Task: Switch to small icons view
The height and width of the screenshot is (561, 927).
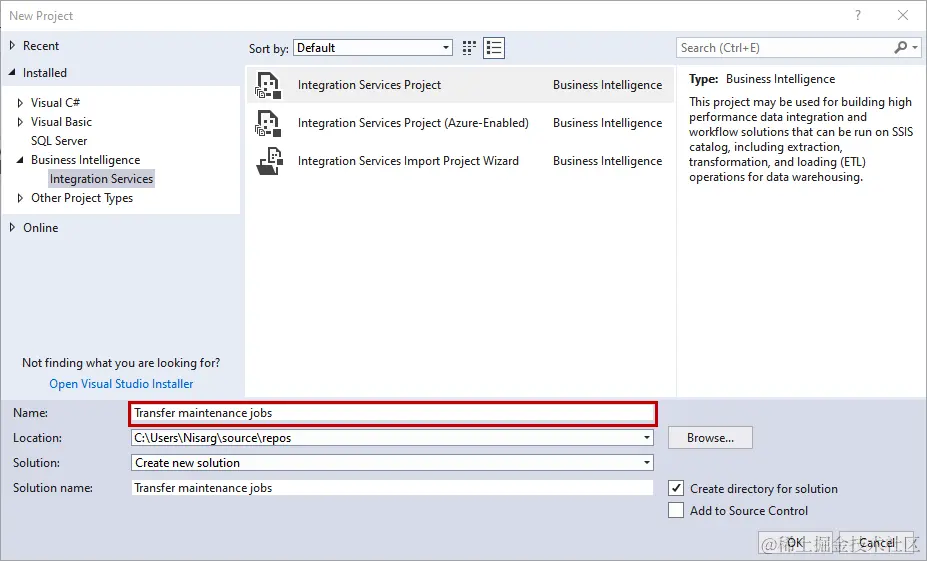Action: pos(469,48)
